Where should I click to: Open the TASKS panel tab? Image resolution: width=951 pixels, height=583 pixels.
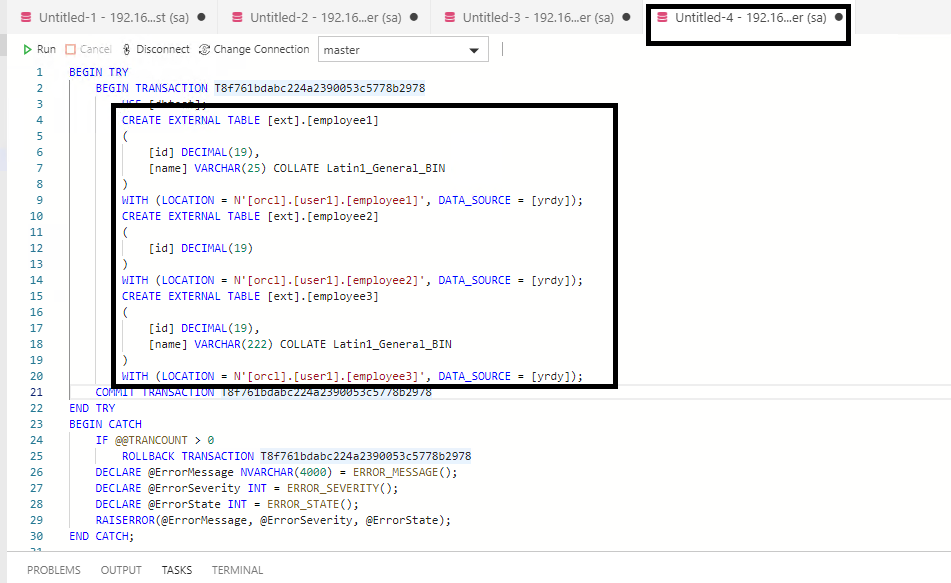click(x=177, y=570)
